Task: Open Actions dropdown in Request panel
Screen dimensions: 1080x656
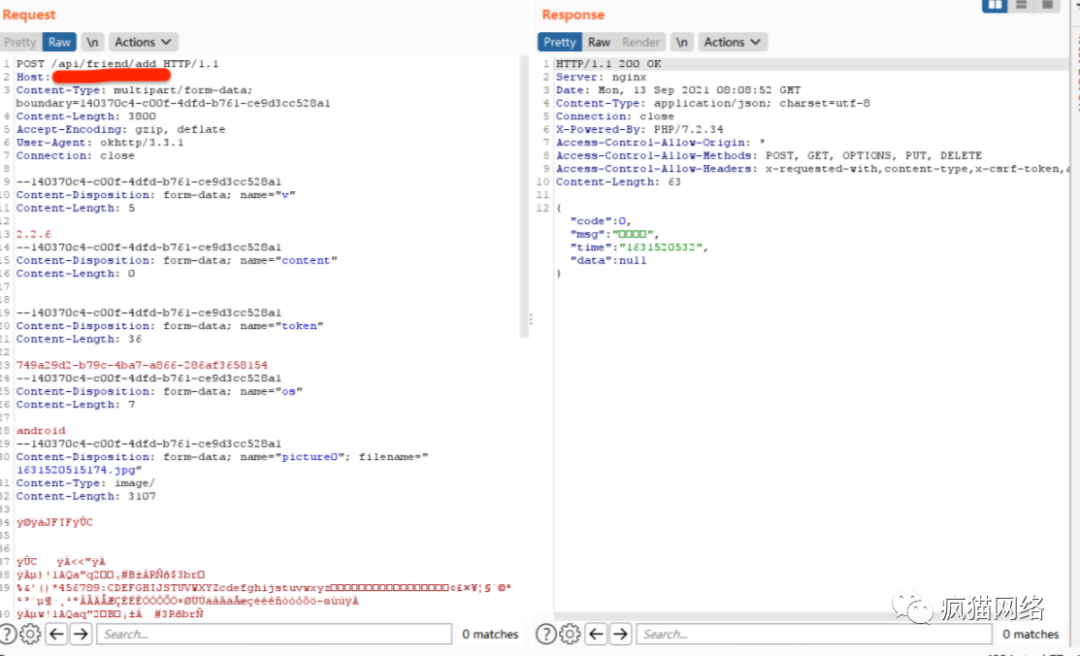Action: pos(143,42)
